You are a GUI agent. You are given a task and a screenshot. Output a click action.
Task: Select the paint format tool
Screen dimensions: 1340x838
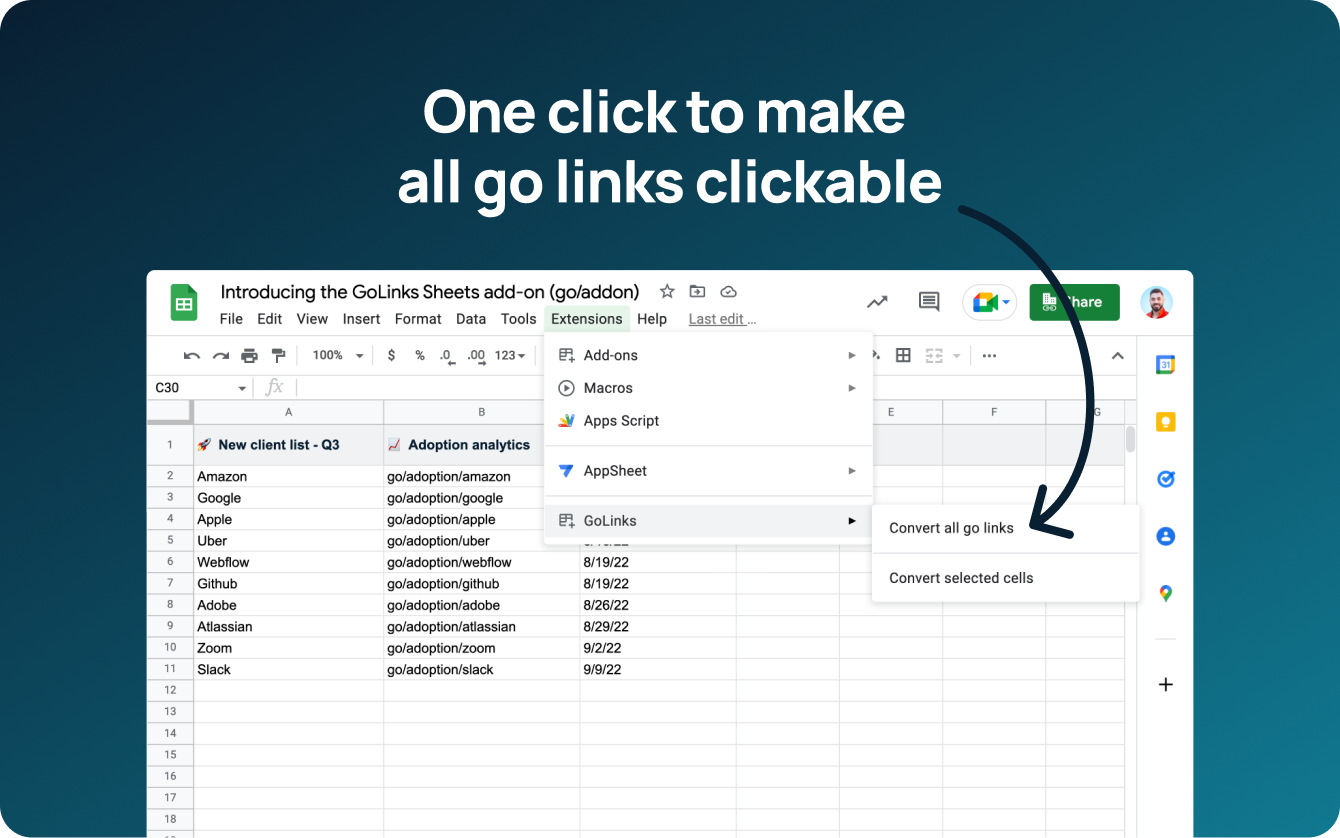point(277,355)
